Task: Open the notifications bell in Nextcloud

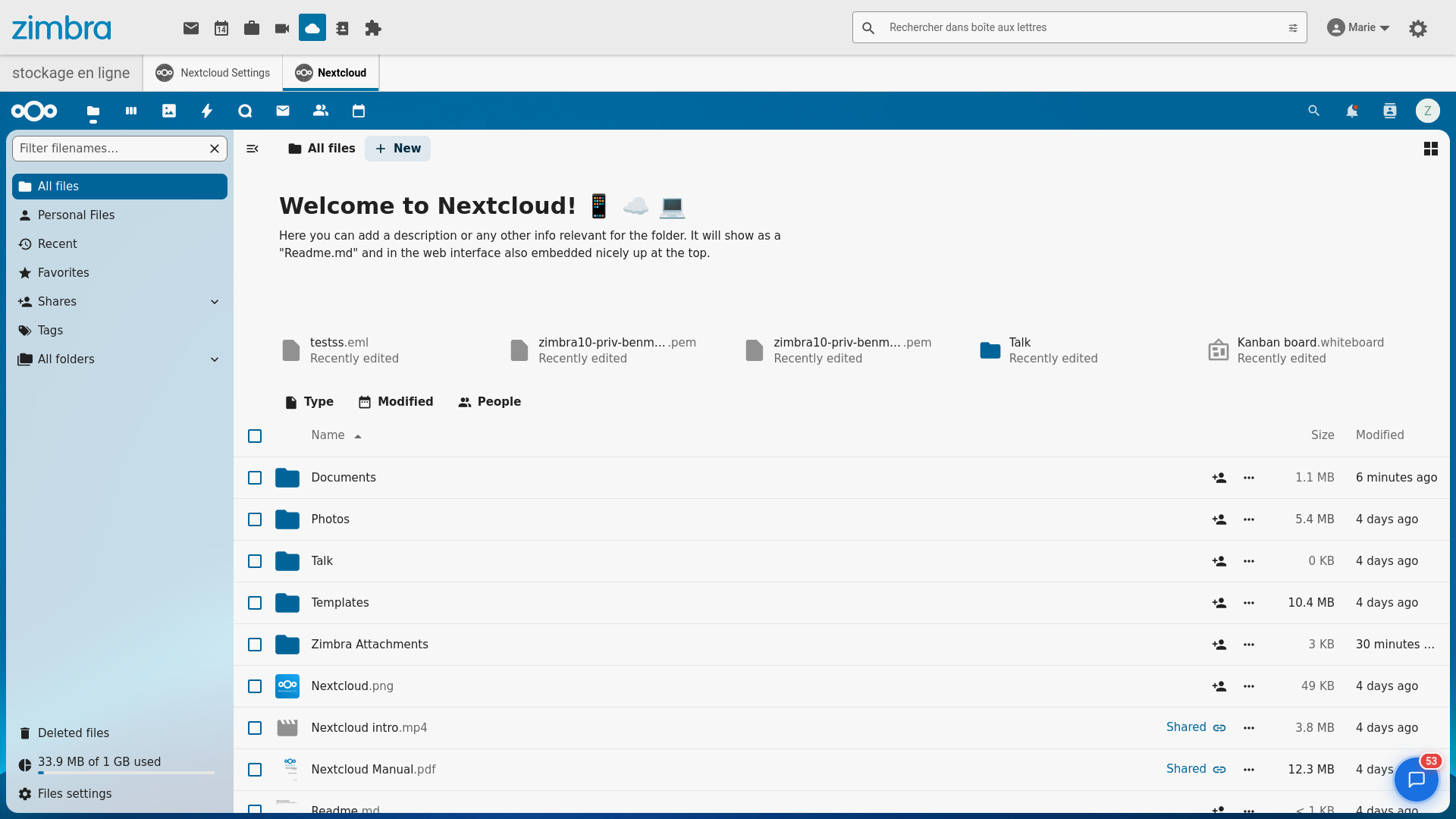Action: [x=1353, y=111]
